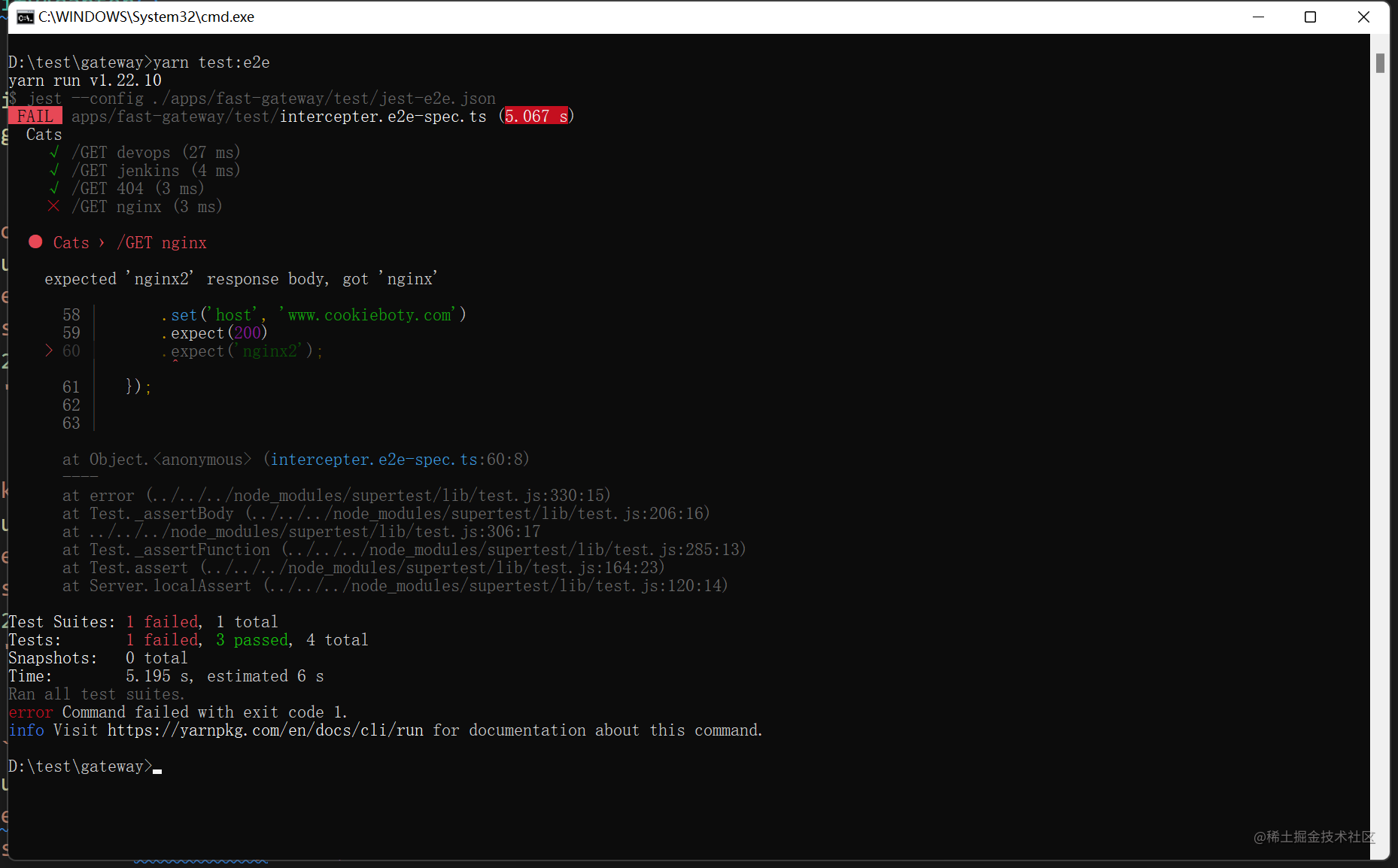Click the 'test.js:306:17' stack line

pyautogui.click(x=301, y=531)
